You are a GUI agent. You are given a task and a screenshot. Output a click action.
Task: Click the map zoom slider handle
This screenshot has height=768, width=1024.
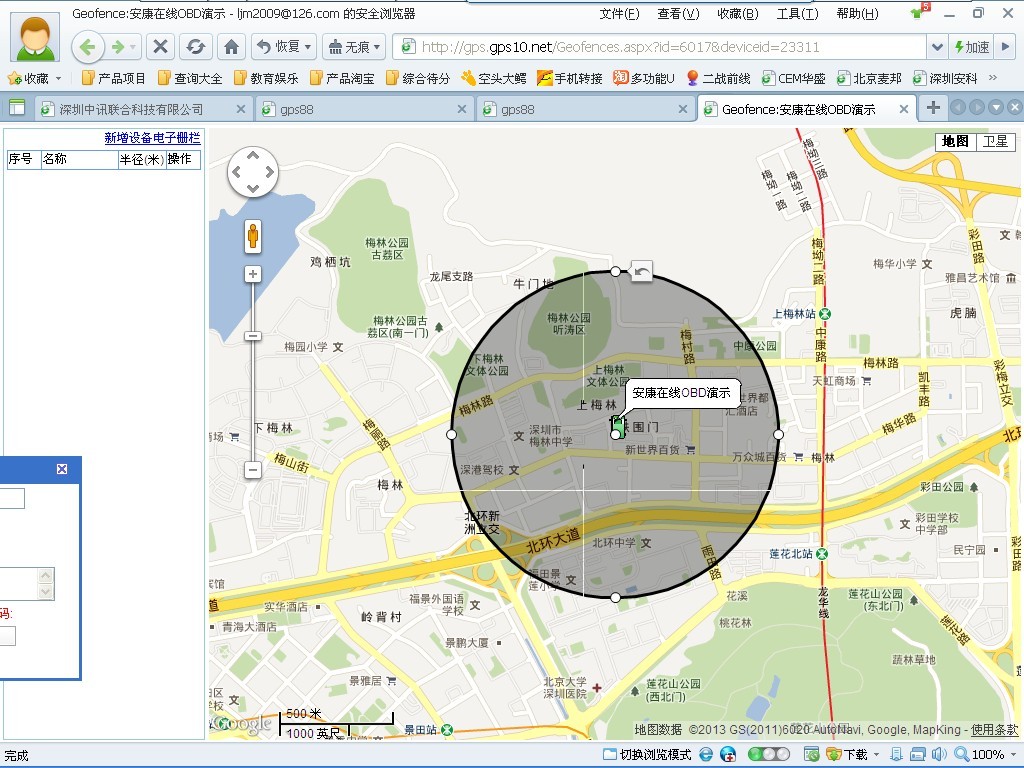(253, 336)
